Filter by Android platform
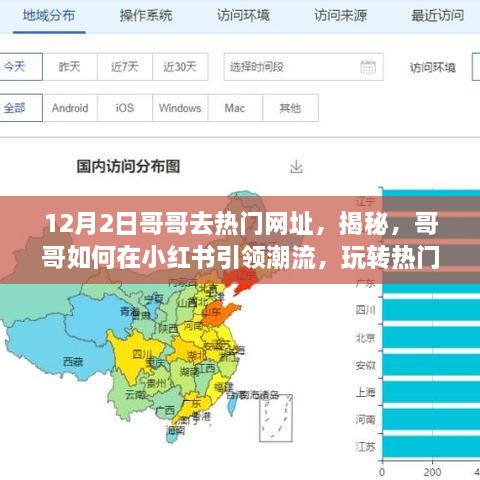 click(x=70, y=108)
